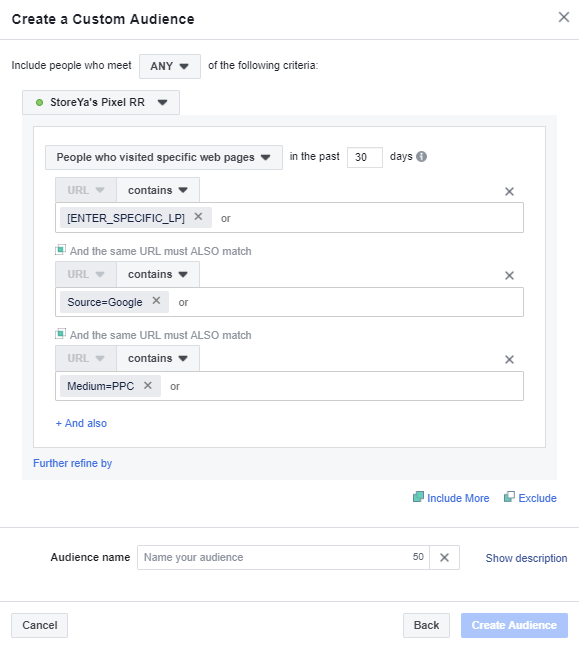
Task: Open the ANY criteria dropdown
Action: tap(170, 66)
